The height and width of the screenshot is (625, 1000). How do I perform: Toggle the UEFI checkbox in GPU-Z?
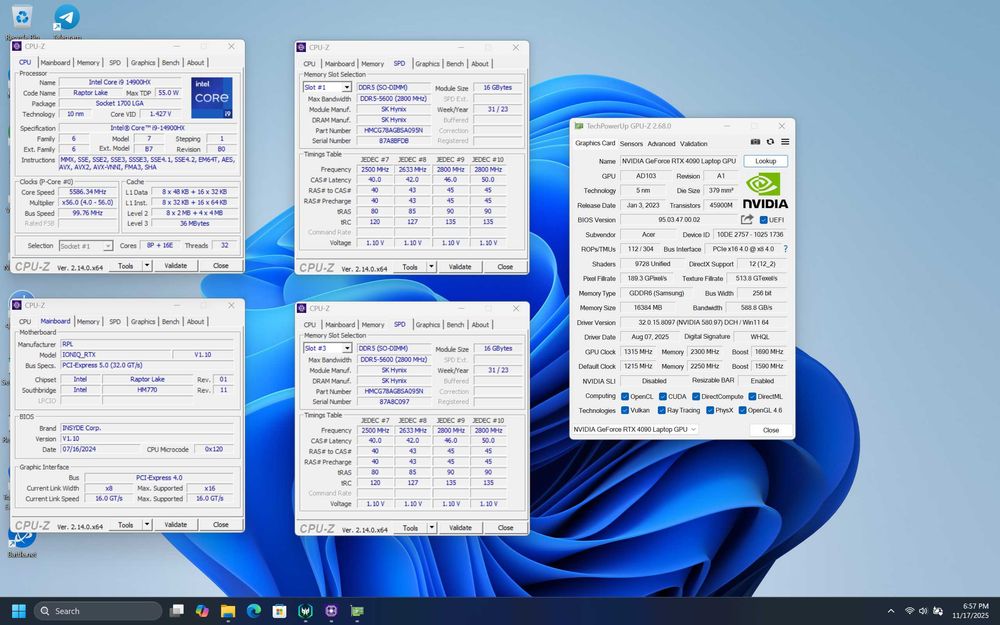[764, 220]
